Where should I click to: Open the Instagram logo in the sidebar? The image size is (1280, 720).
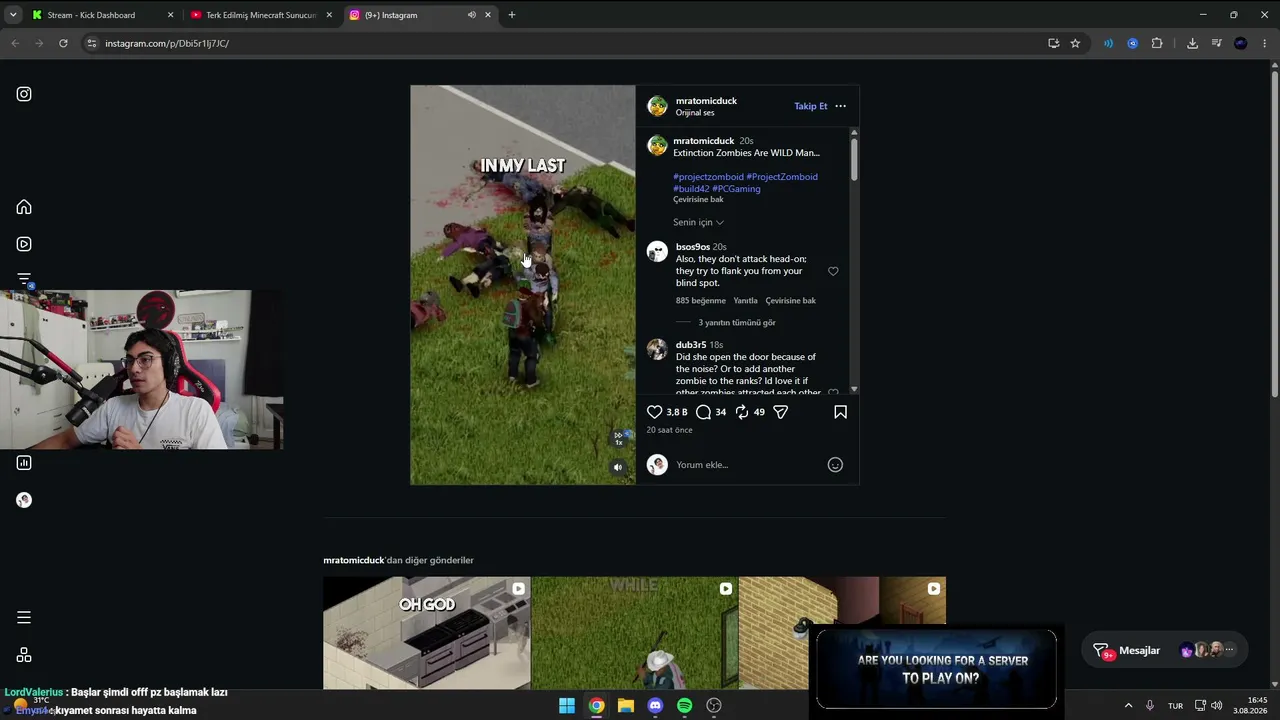click(24, 94)
